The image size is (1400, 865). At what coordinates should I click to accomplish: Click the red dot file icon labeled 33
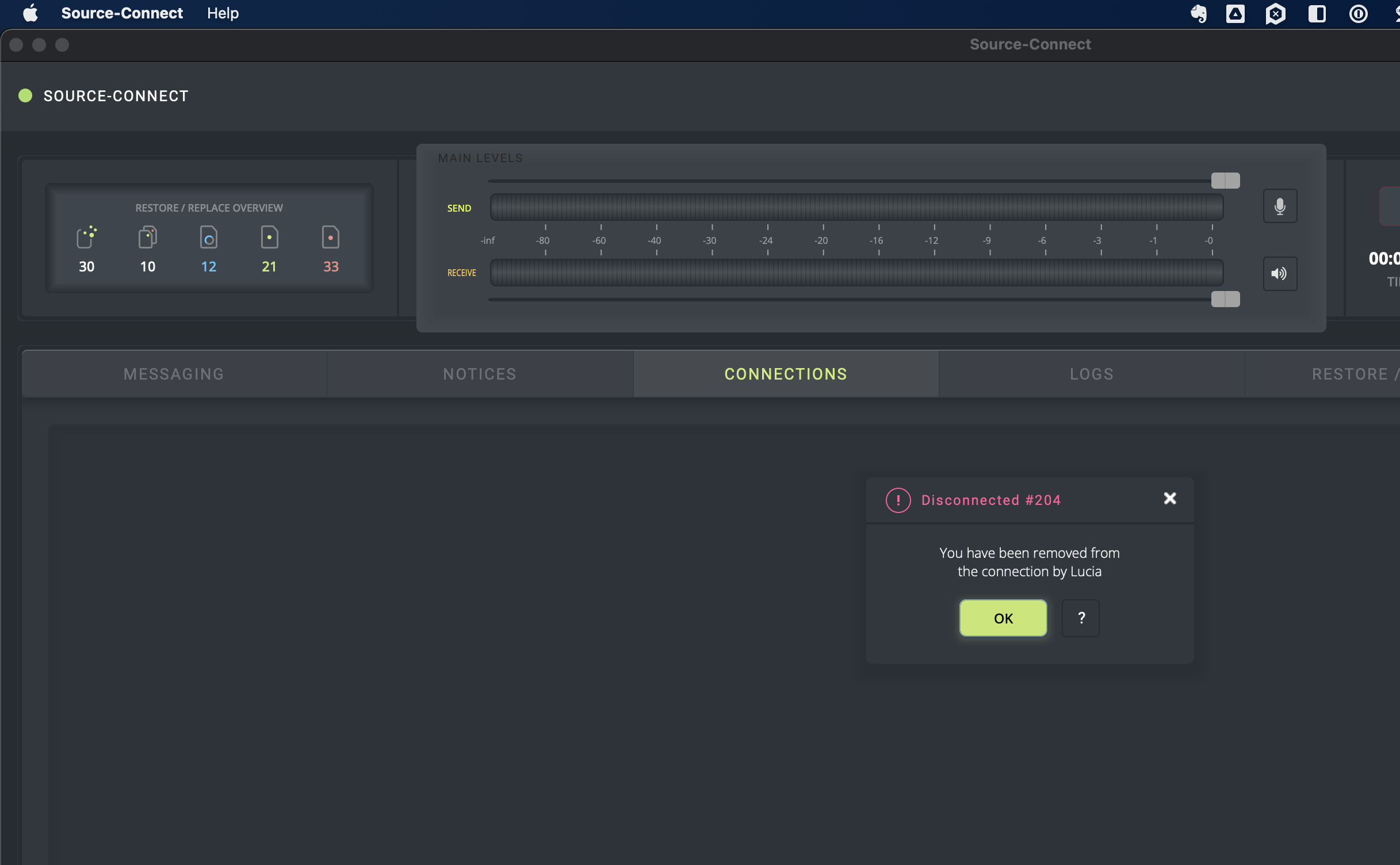tap(330, 237)
